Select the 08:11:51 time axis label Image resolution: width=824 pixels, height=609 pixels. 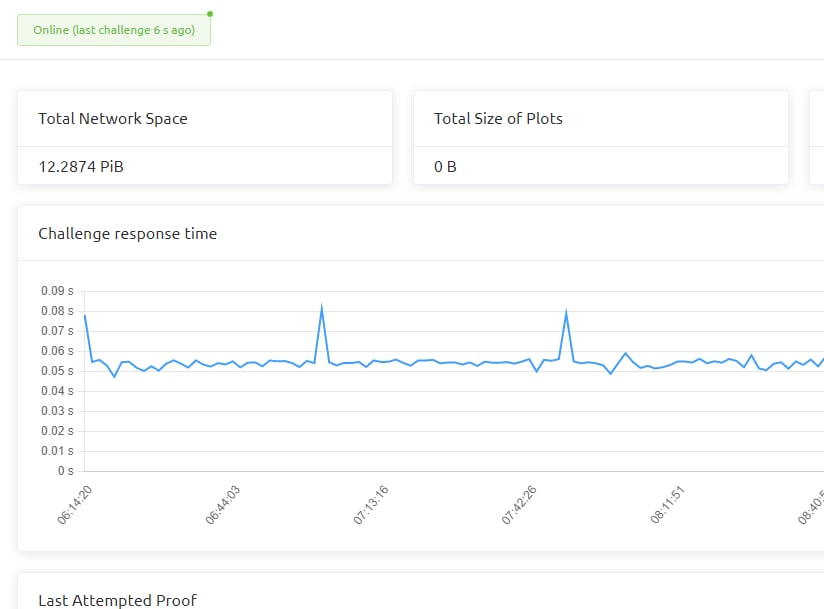(667, 505)
